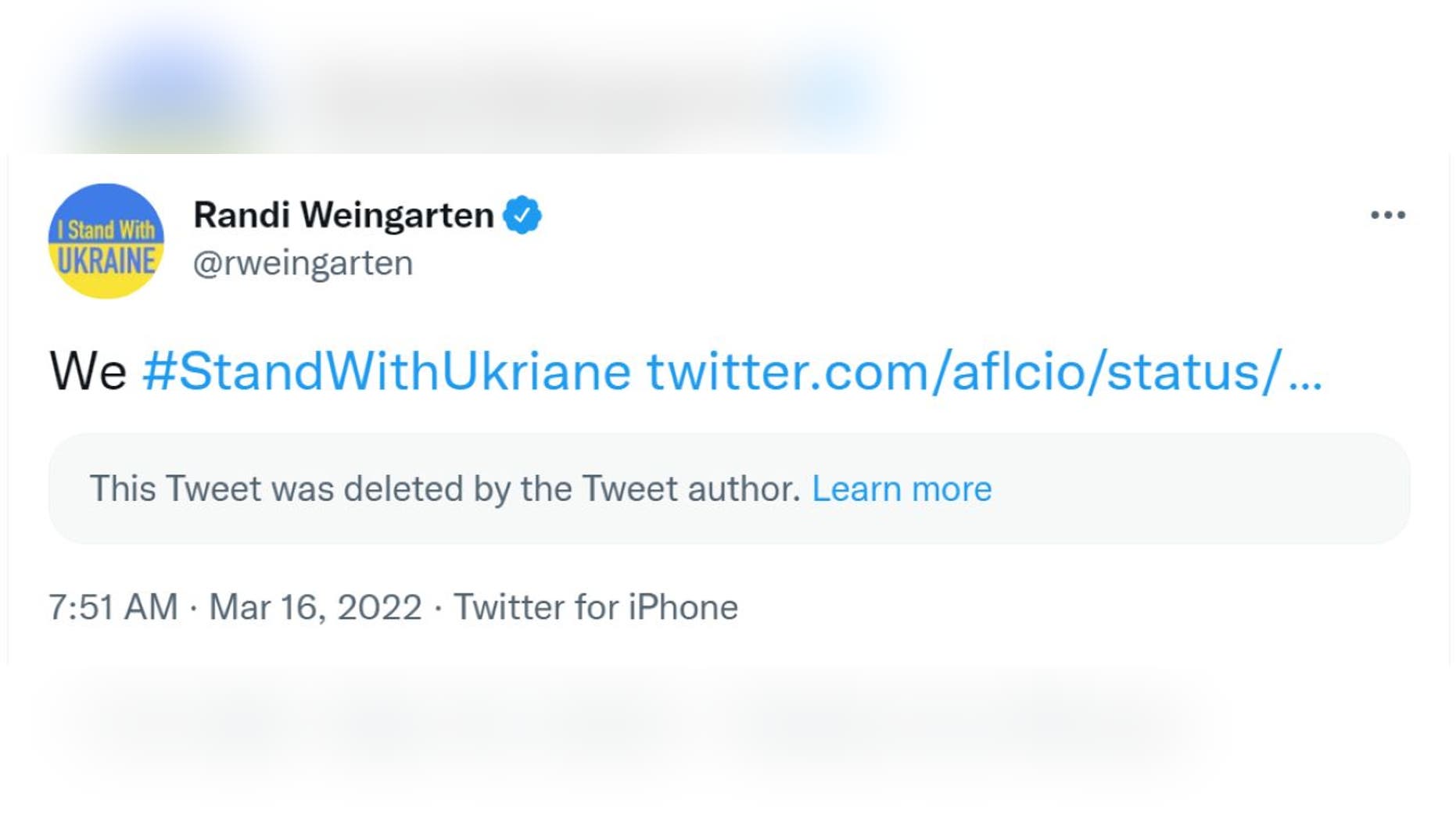Screen dimensions: 1456x819
Task: Select the ellipsis icon in the top corner
Action: coord(1388,216)
